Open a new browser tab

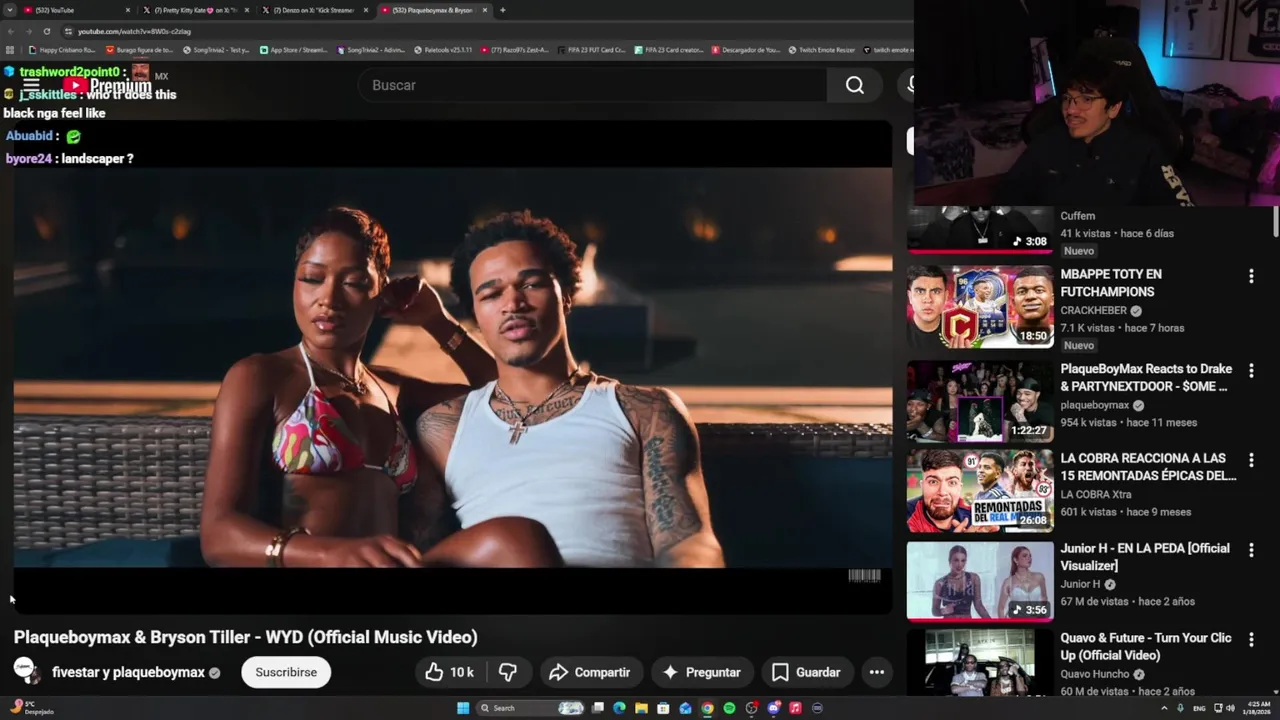tap(502, 10)
